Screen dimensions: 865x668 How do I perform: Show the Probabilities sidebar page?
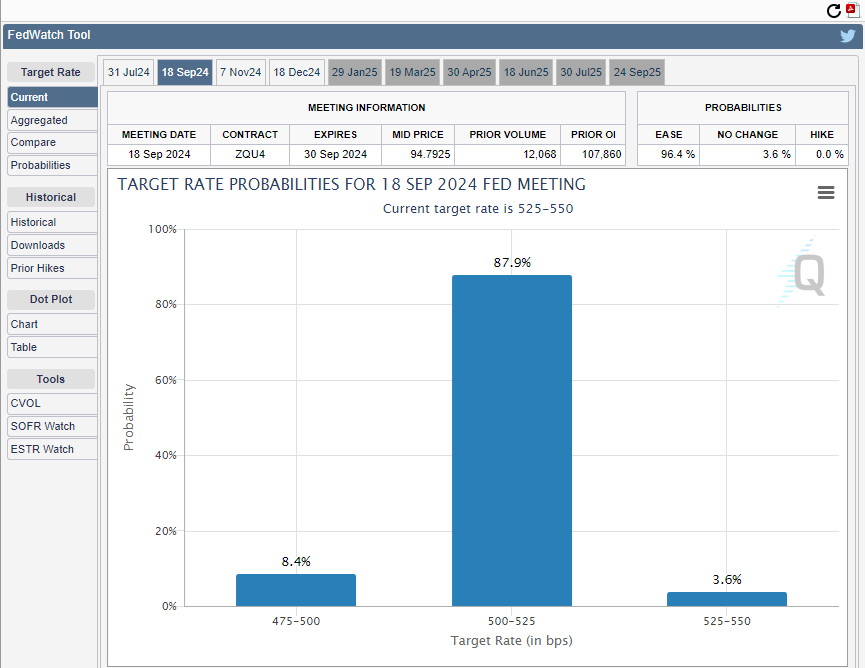pyautogui.click(x=52, y=166)
